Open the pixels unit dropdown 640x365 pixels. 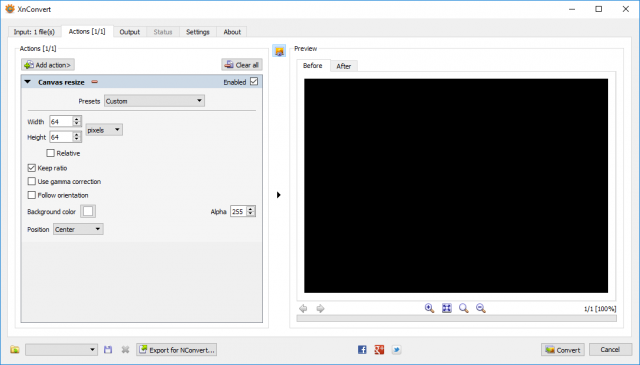104,130
